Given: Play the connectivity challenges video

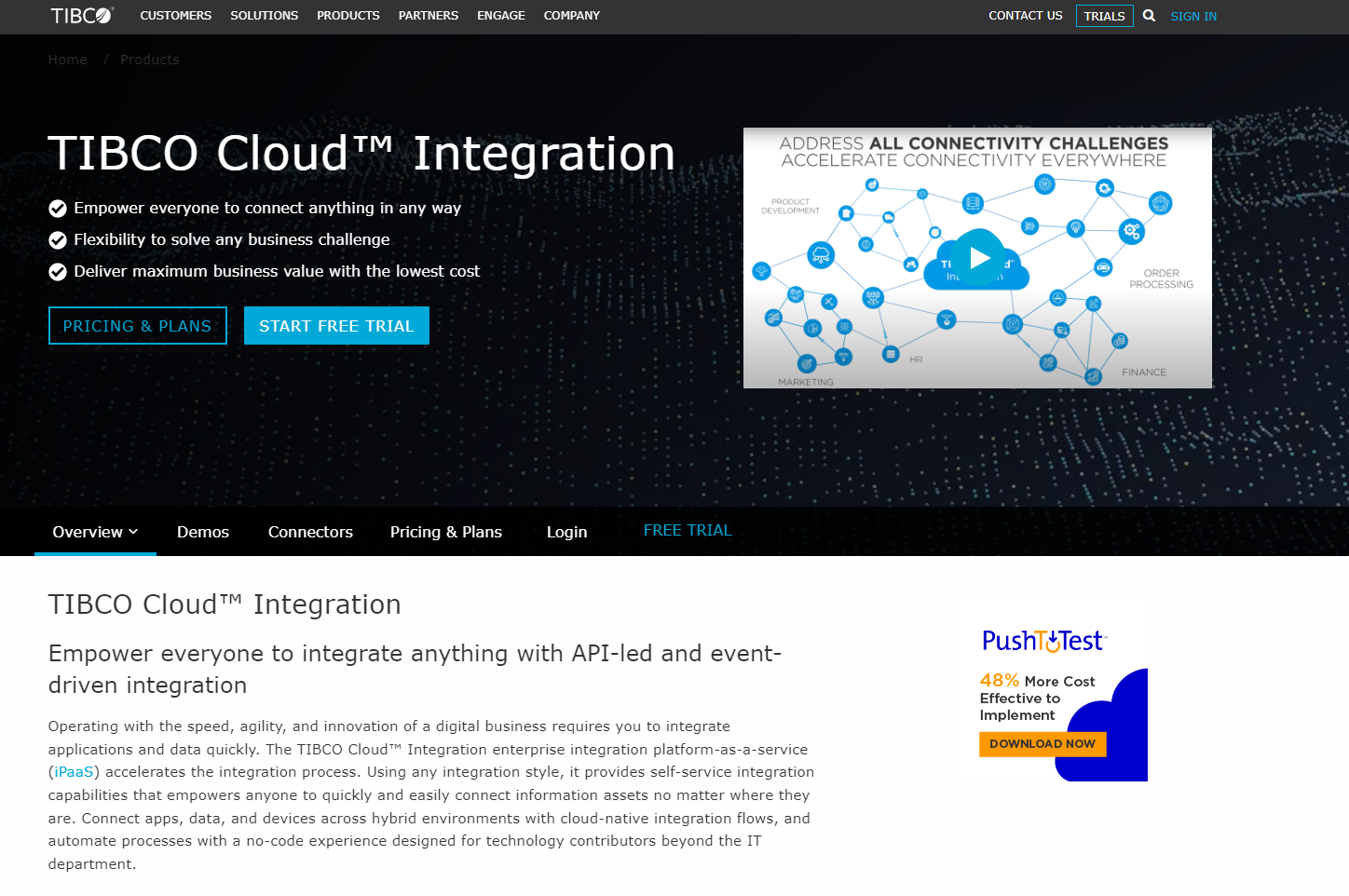Looking at the screenshot, I should 979,258.
